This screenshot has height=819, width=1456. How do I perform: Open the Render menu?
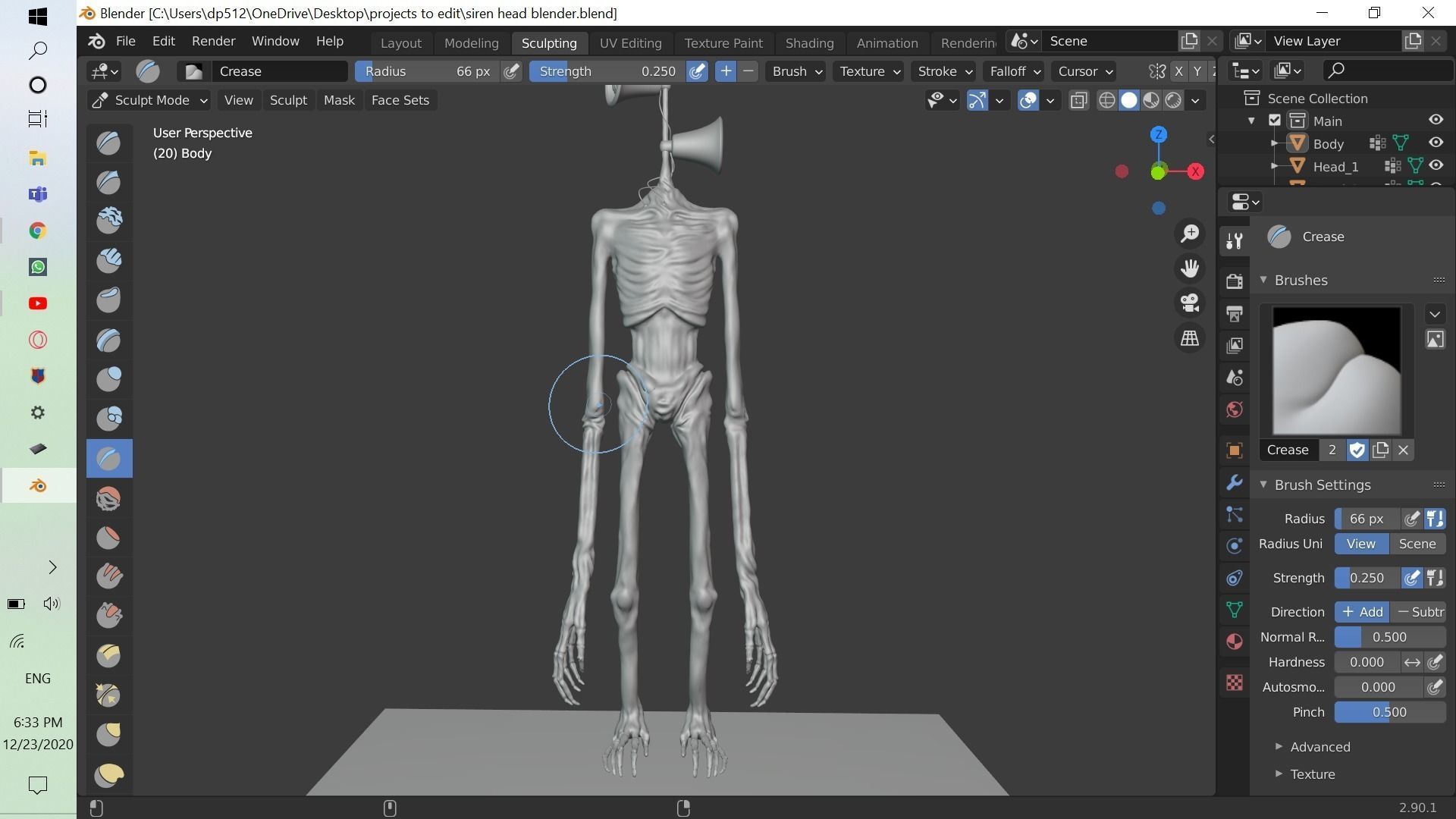[213, 41]
